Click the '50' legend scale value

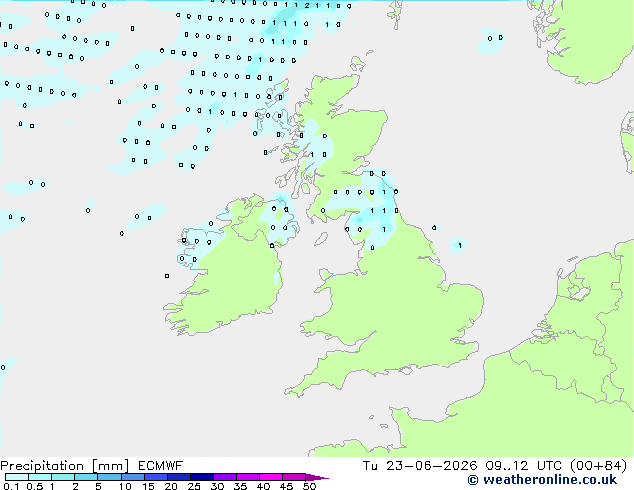click(309, 486)
